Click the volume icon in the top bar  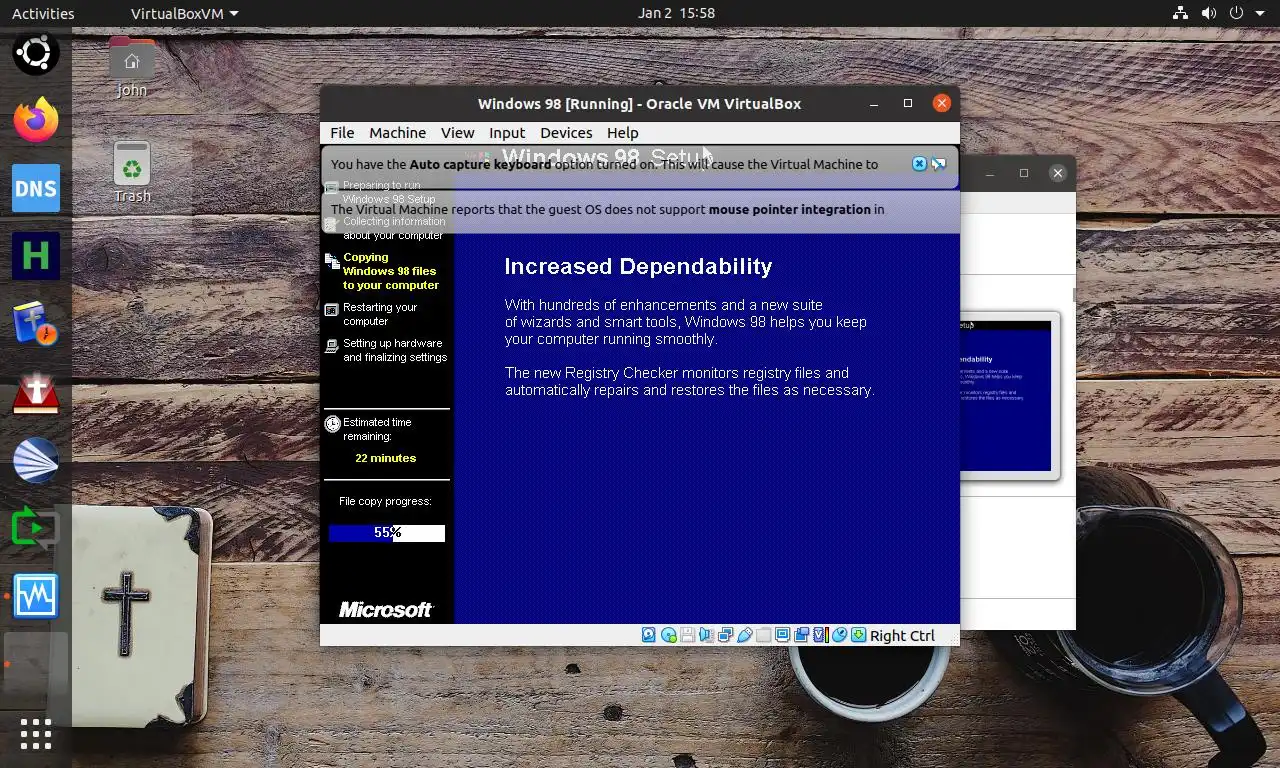tap(1208, 13)
